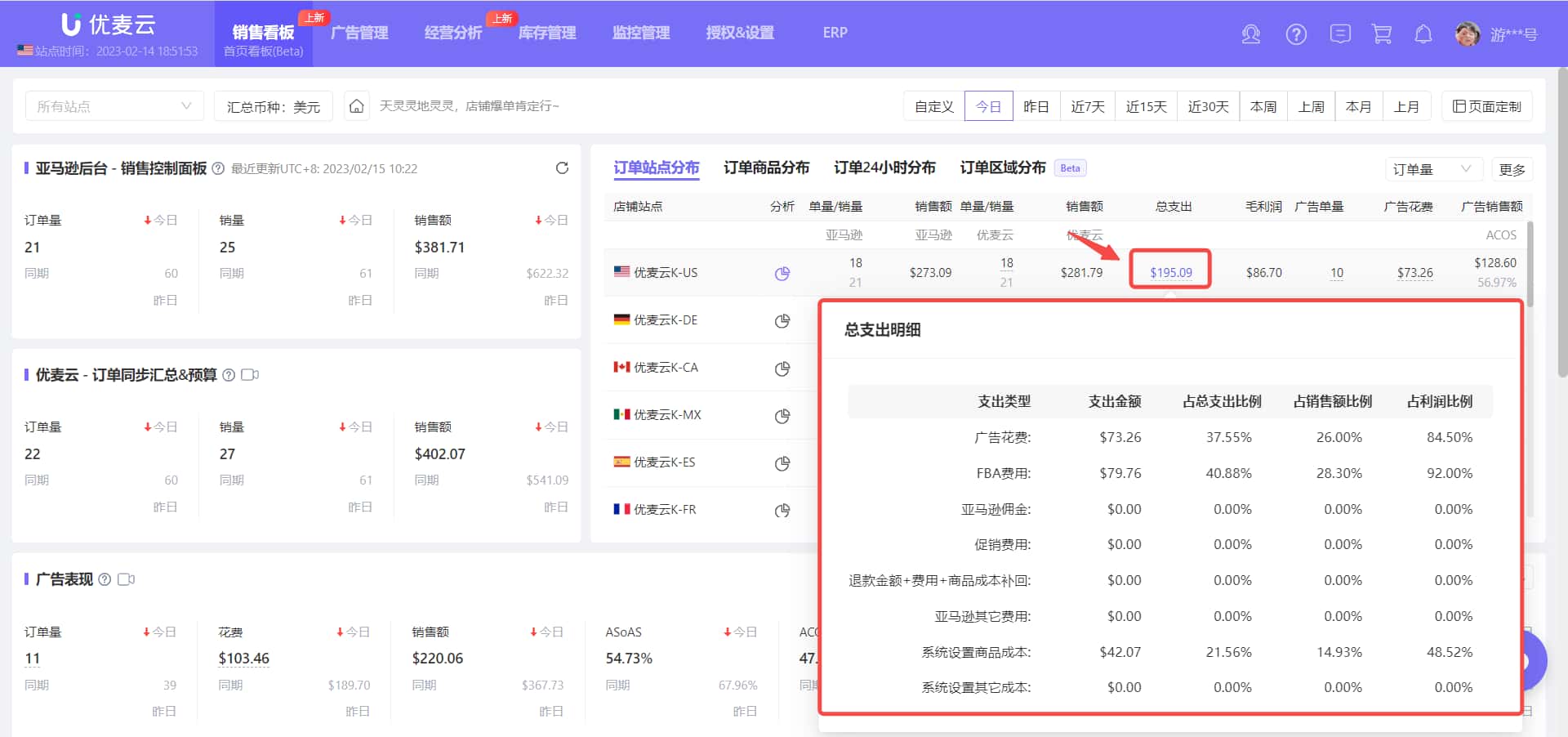Viewport: 1568px width, 737px height.
Task: Switch to 订单站点分布 tab
Action: [x=657, y=167]
